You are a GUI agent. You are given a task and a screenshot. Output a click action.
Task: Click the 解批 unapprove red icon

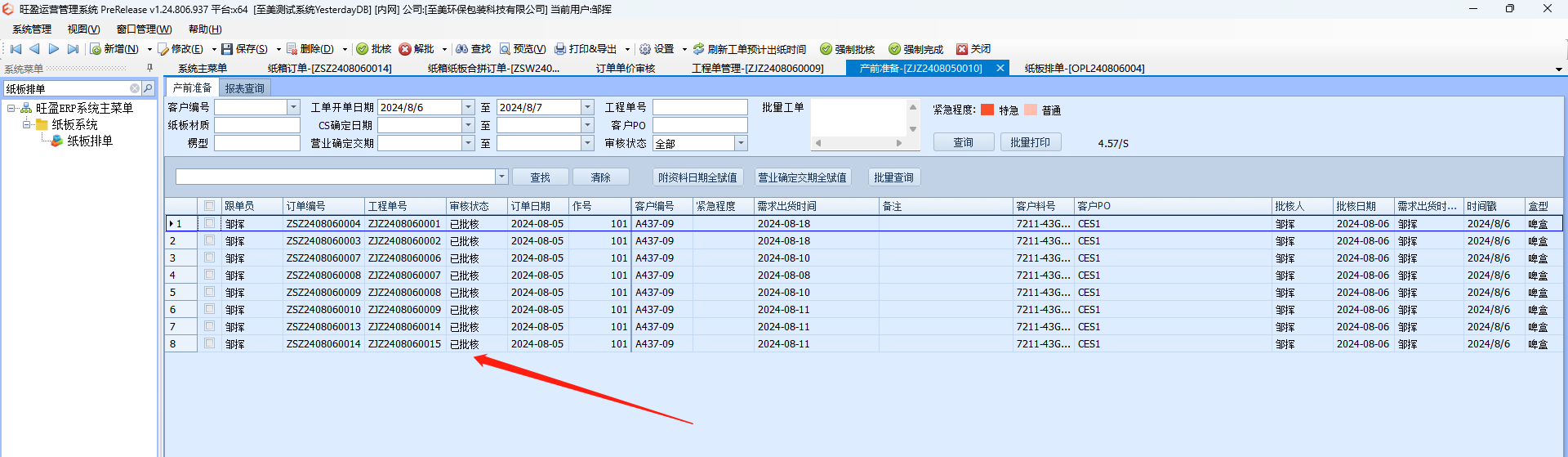tap(405, 49)
